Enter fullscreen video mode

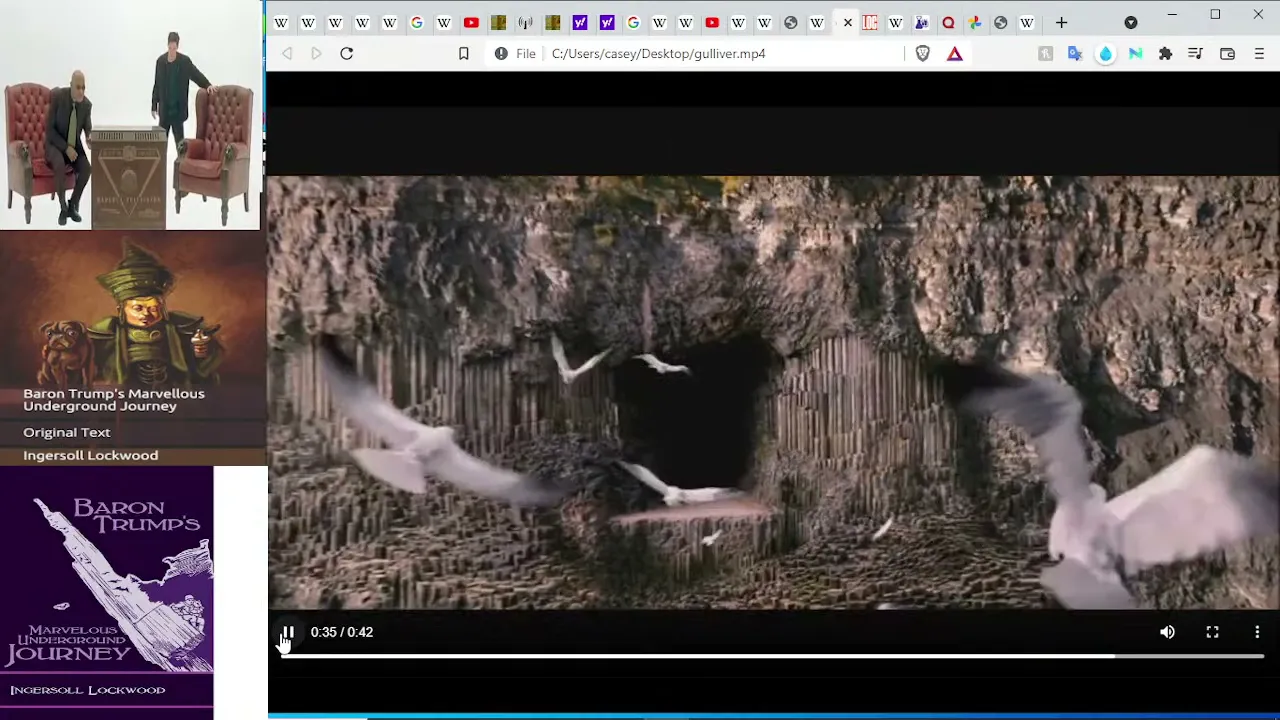coord(1212,632)
